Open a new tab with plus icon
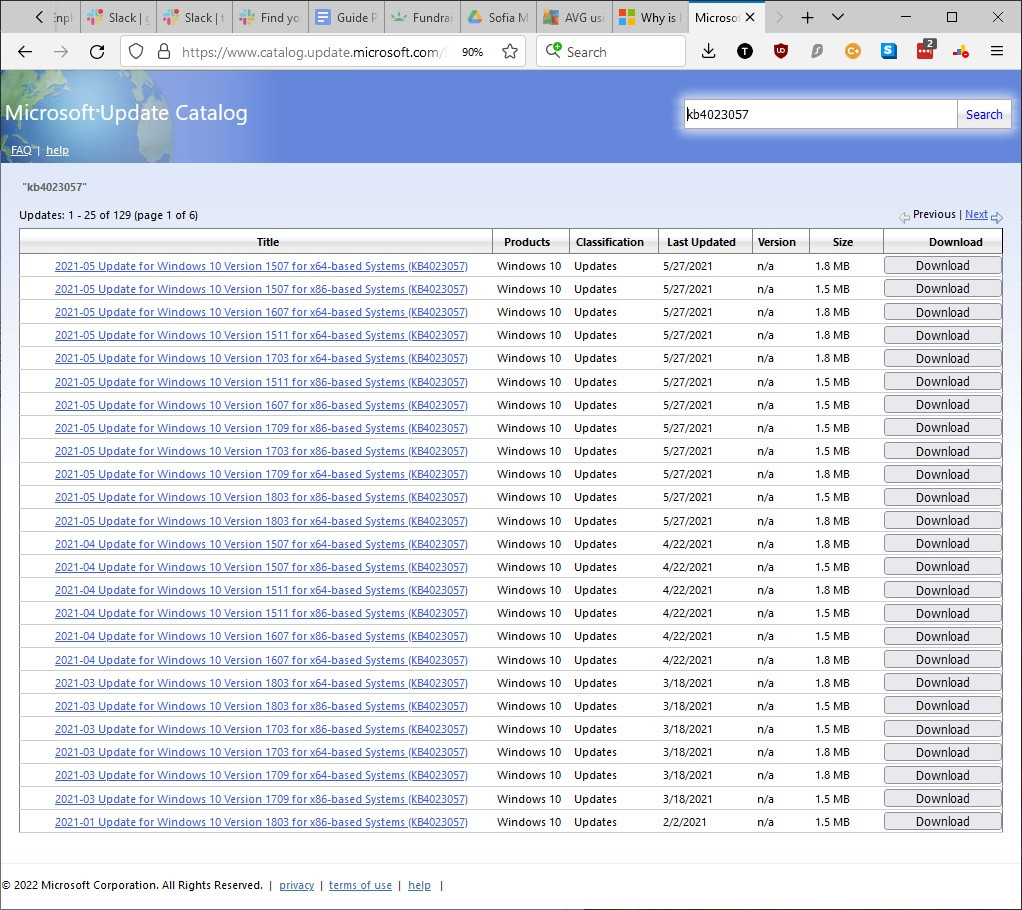Screen dimensions: 1022x910 pyautogui.click(x=807, y=18)
